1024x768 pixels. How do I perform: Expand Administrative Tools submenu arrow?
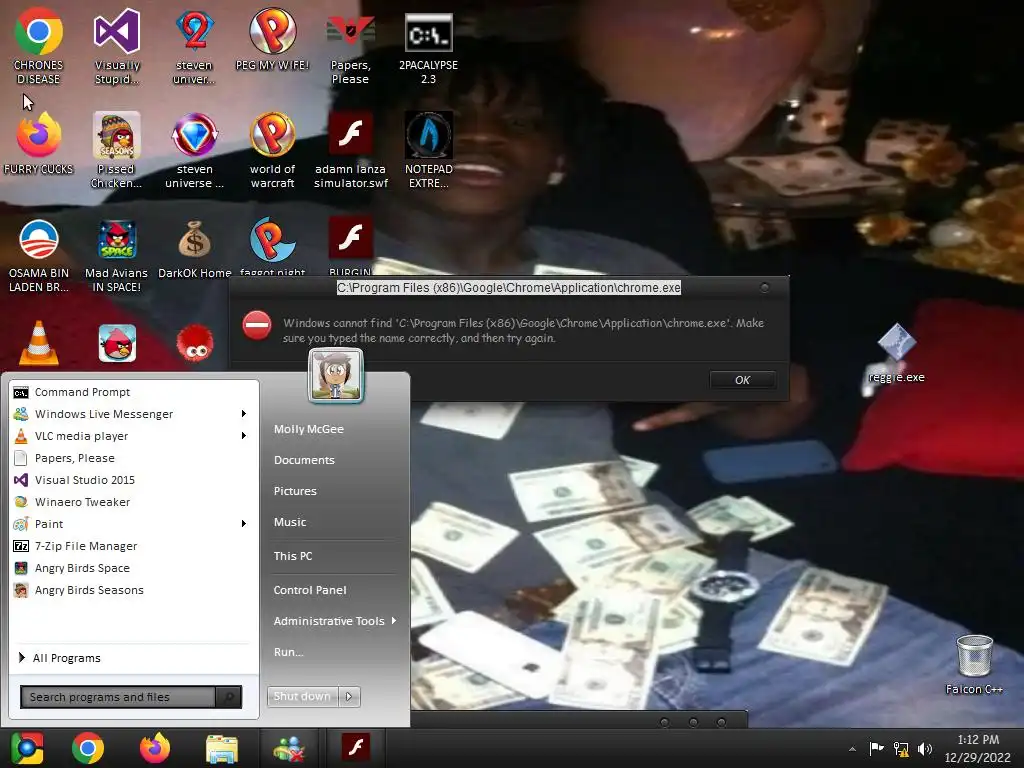pos(394,620)
